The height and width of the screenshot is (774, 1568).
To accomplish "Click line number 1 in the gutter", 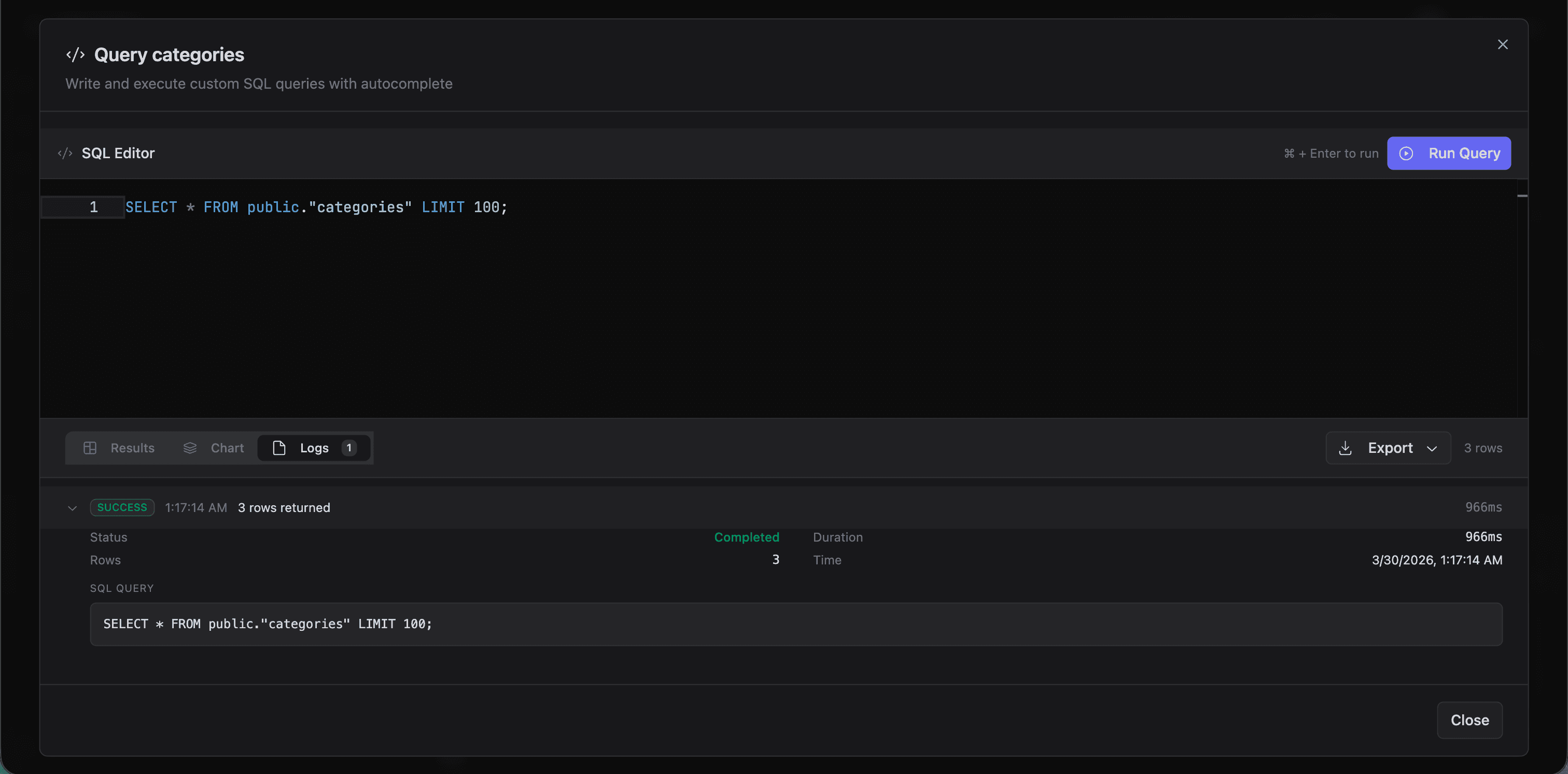I will click(x=94, y=207).
